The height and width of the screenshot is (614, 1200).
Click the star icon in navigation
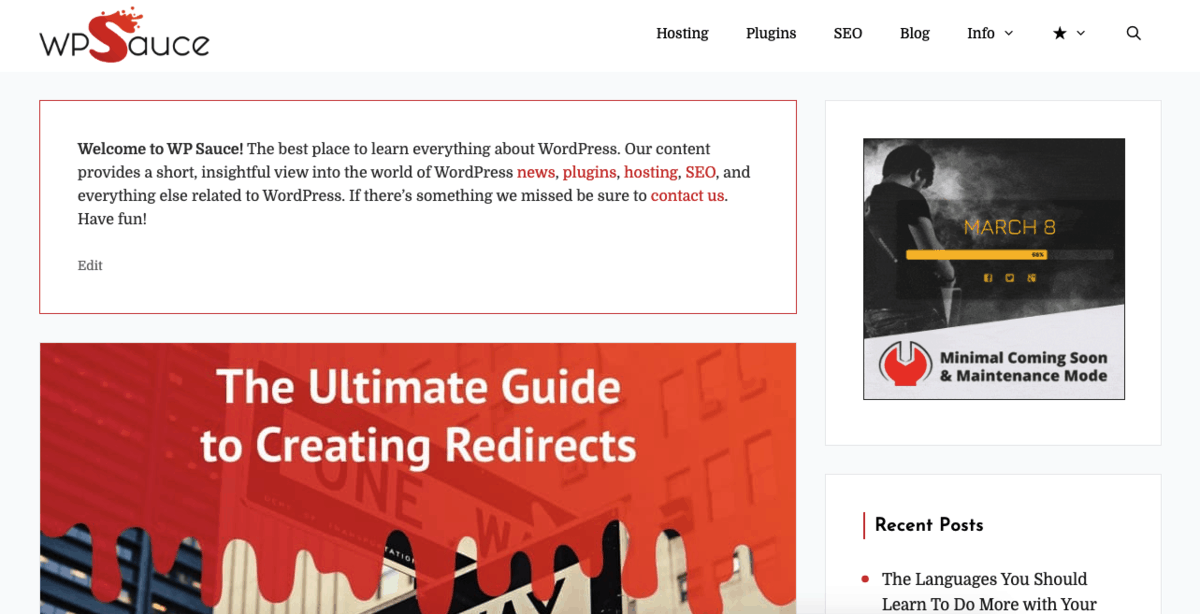[x=1059, y=33]
